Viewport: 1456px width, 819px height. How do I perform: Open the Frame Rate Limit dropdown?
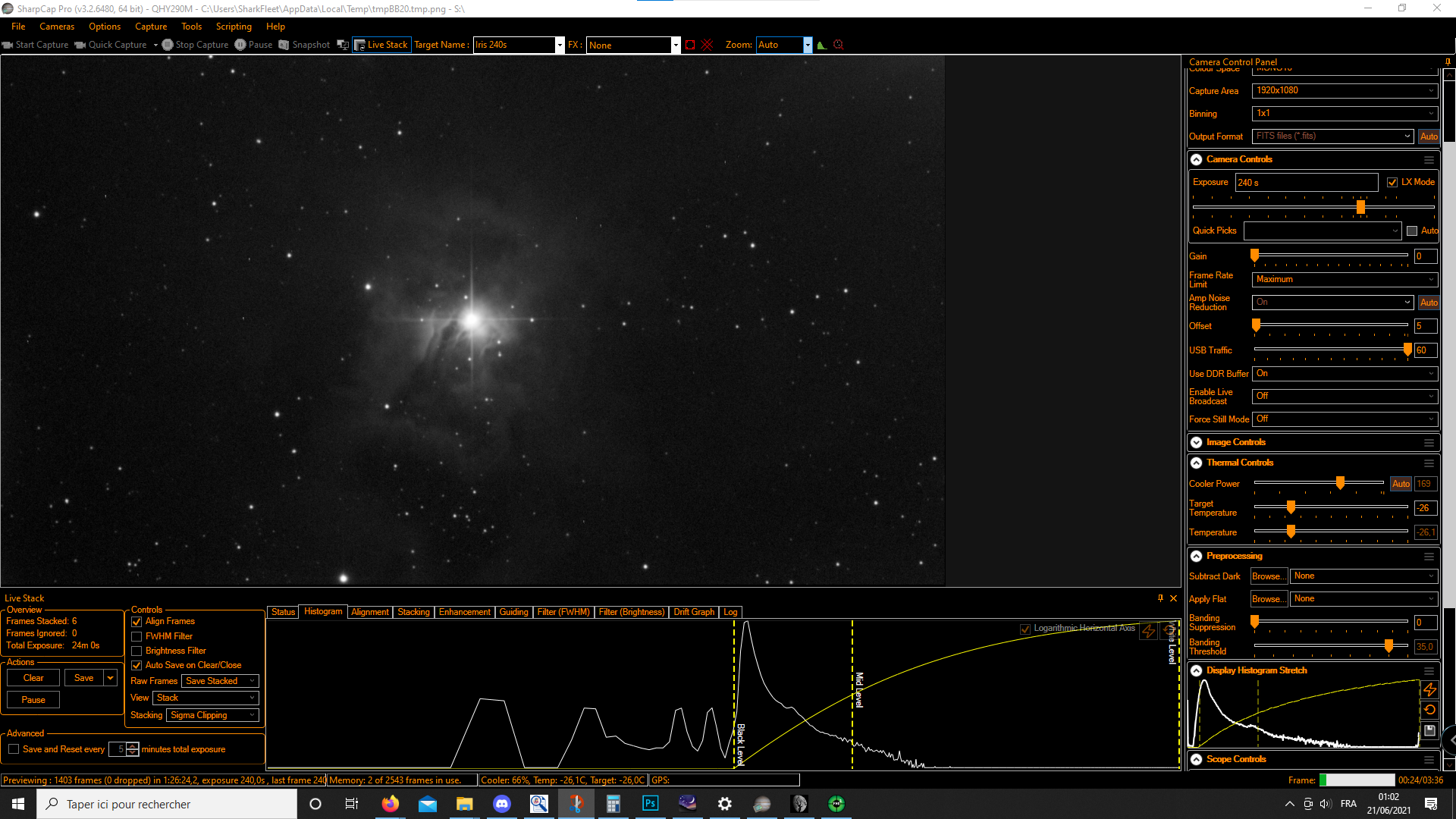tap(1345, 279)
